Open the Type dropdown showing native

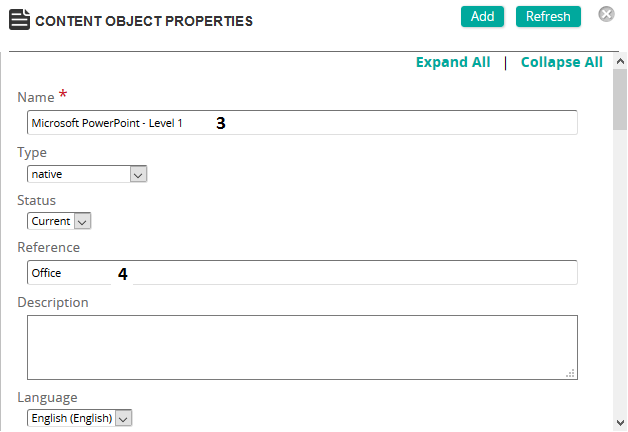click(x=87, y=174)
